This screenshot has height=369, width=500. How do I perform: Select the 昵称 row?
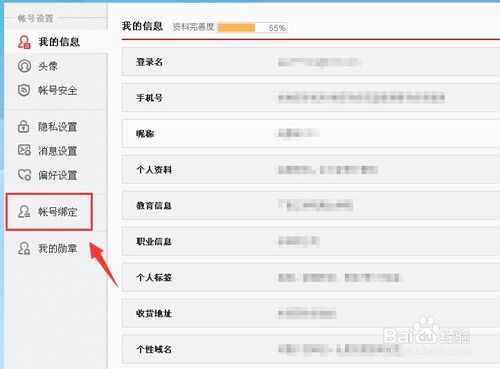tap(311, 134)
